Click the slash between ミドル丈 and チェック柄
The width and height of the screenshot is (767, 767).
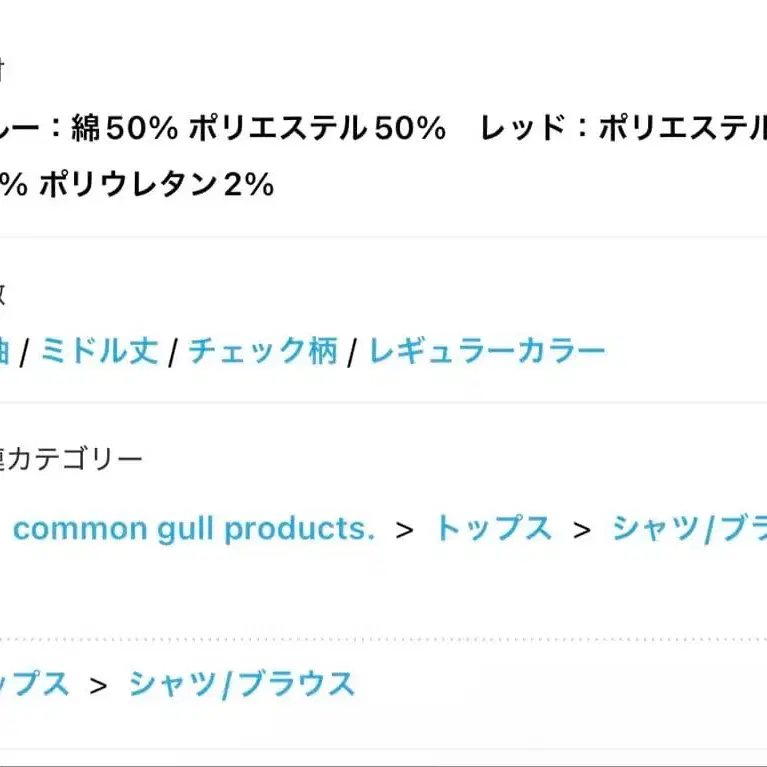[x=173, y=352]
